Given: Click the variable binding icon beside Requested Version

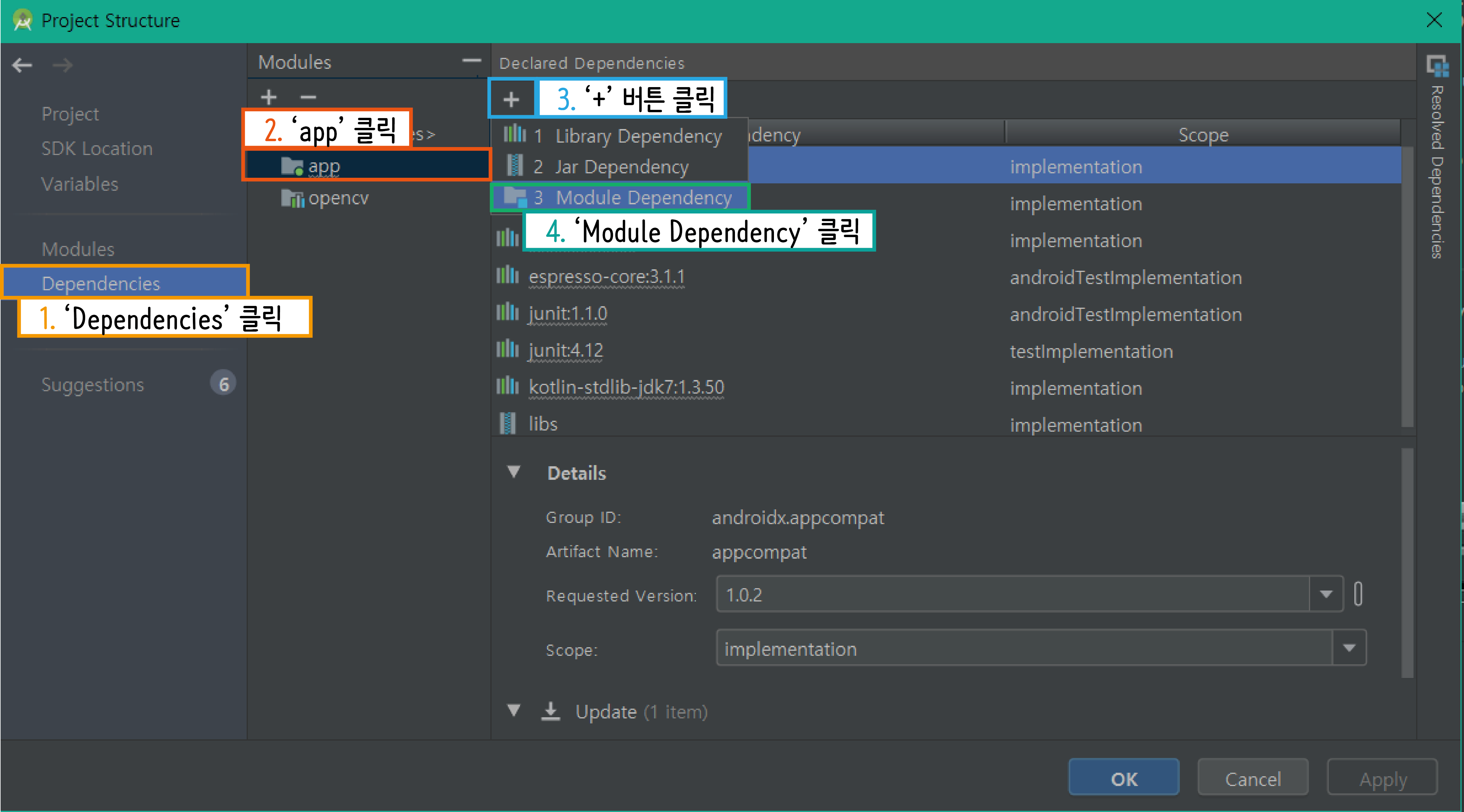Looking at the screenshot, I should [x=1358, y=594].
